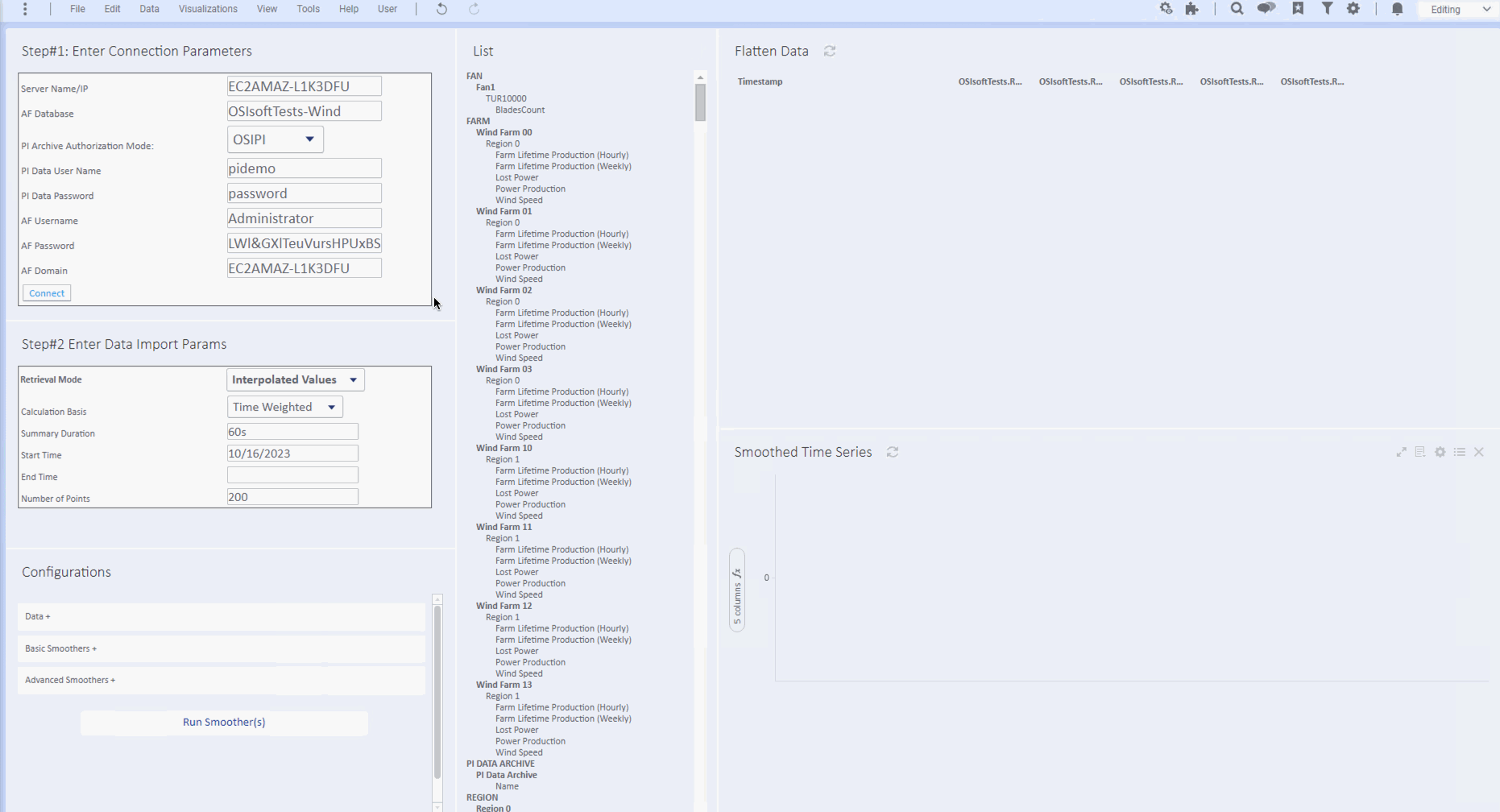This screenshot has width=1500, height=812.
Task: Click the AF Password field
Action: click(305, 243)
